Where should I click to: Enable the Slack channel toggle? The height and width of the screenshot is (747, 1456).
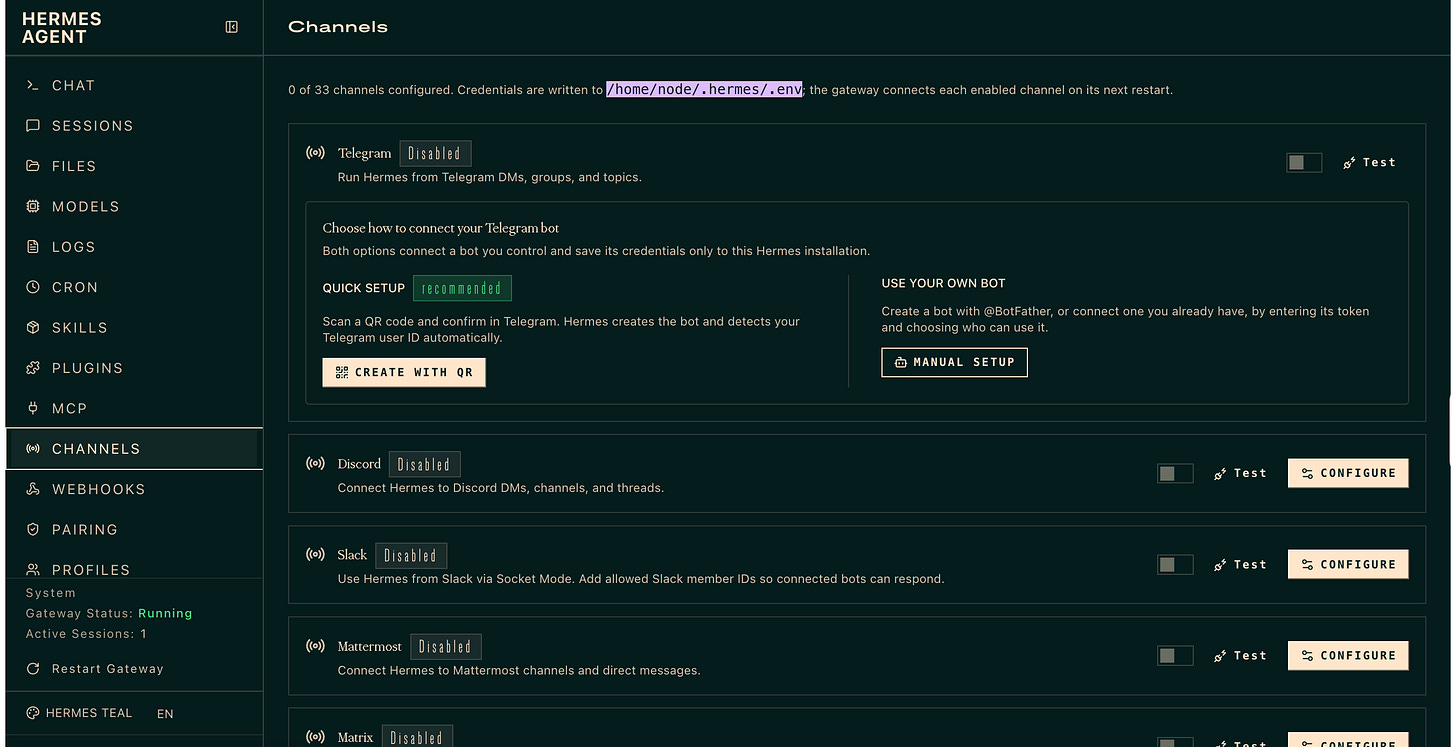point(1175,564)
